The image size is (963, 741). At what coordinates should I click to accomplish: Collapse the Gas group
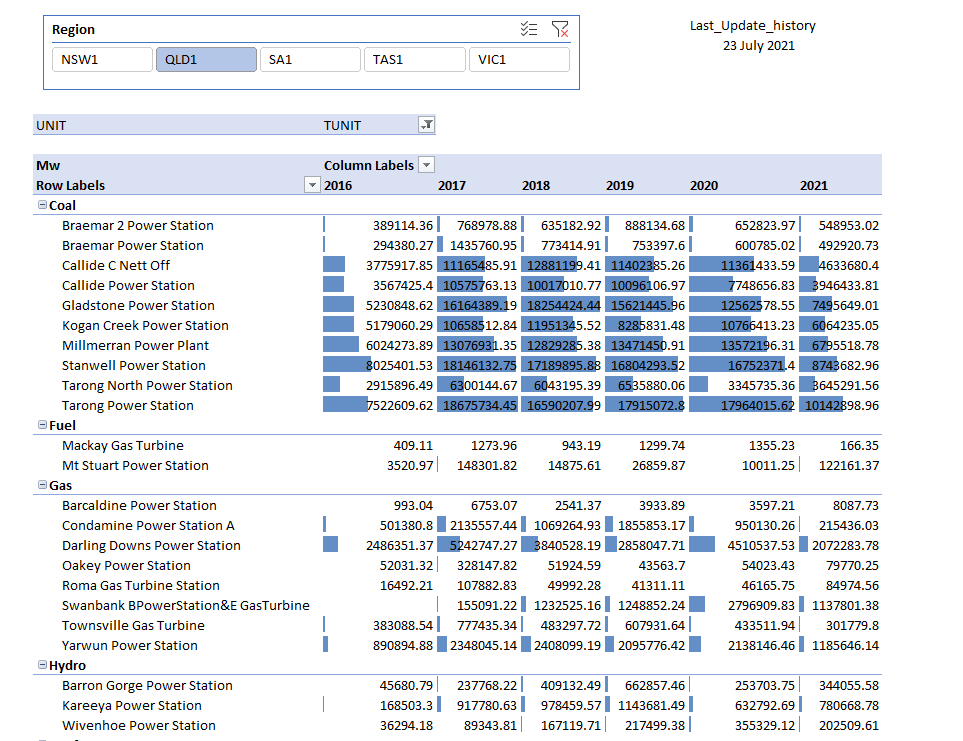tap(42, 485)
